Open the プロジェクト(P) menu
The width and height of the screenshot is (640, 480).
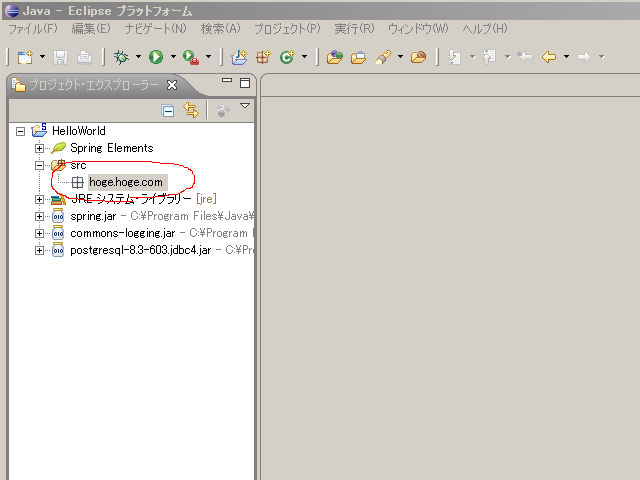(287, 28)
